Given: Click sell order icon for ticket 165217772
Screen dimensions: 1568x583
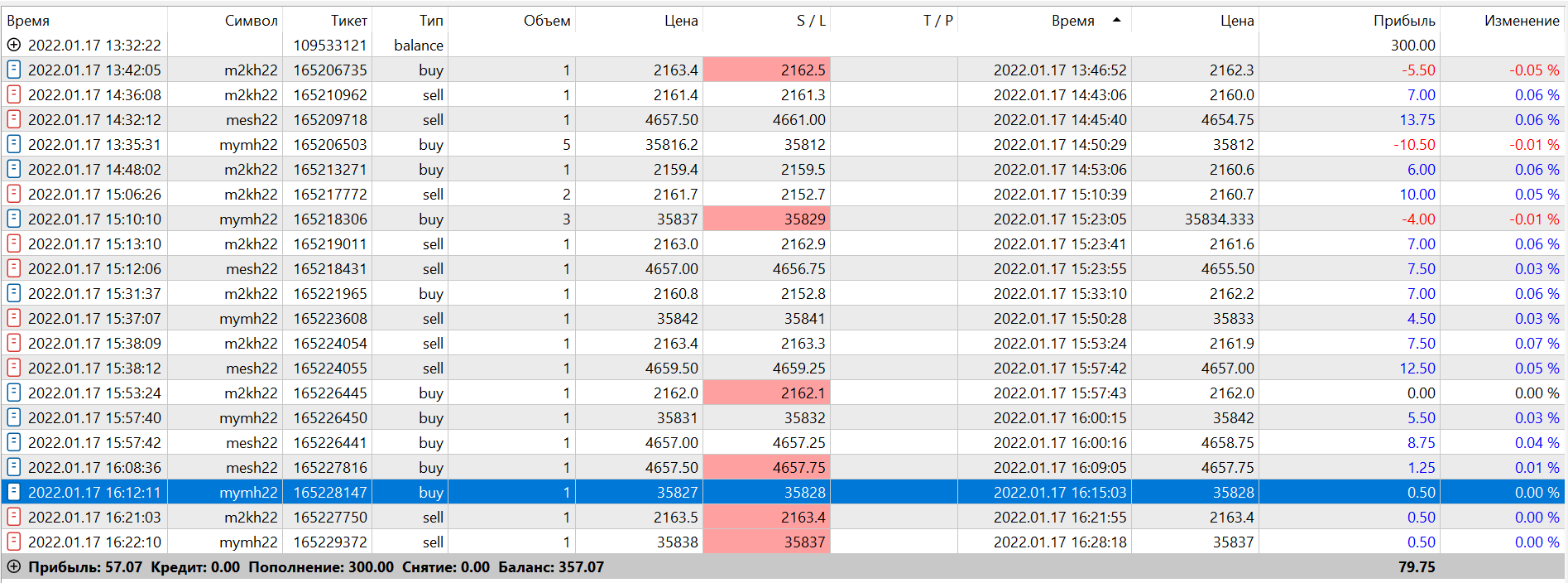Looking at the screenshot, I should pos(14,194).
